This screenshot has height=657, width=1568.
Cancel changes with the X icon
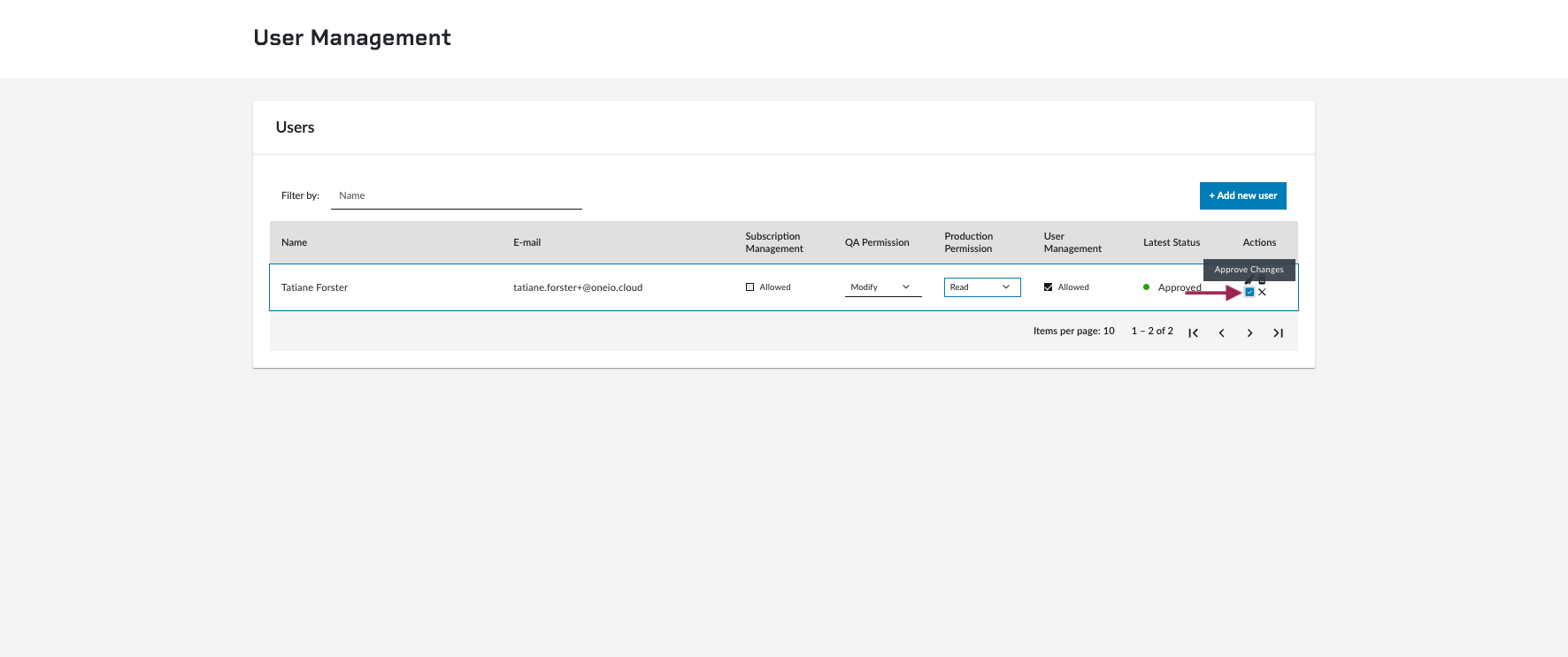1262,293
